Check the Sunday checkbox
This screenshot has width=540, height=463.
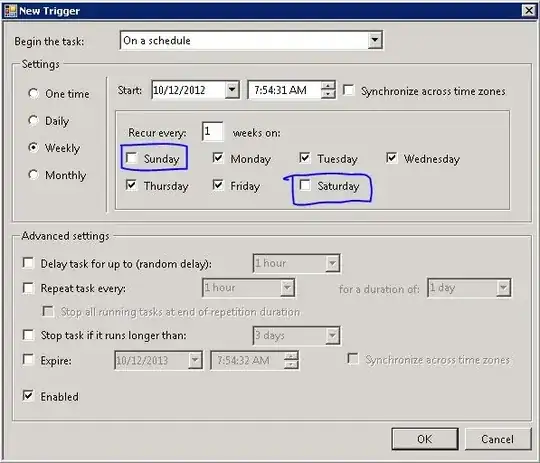(x=132, y=158)
